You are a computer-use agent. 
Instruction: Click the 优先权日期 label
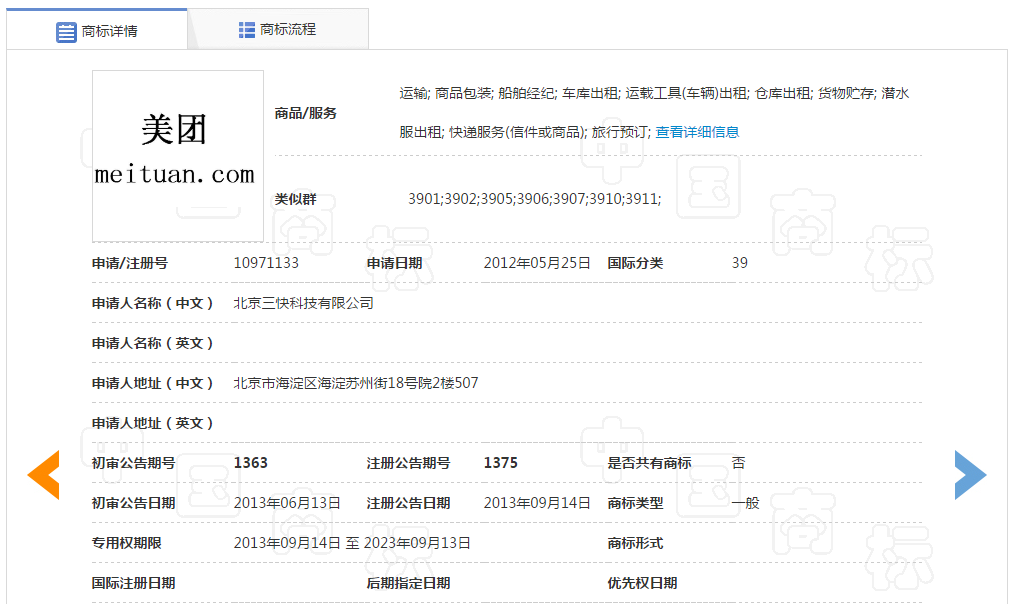[x=642, y=583]
